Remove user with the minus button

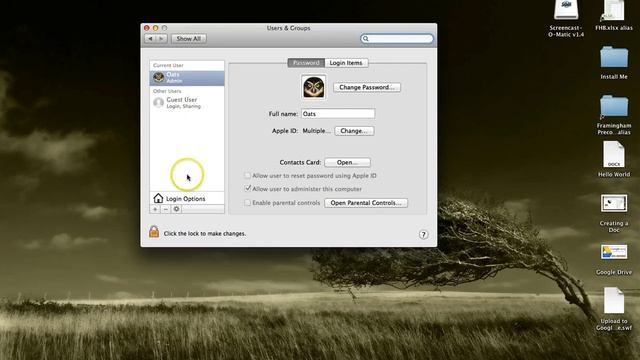166,209
